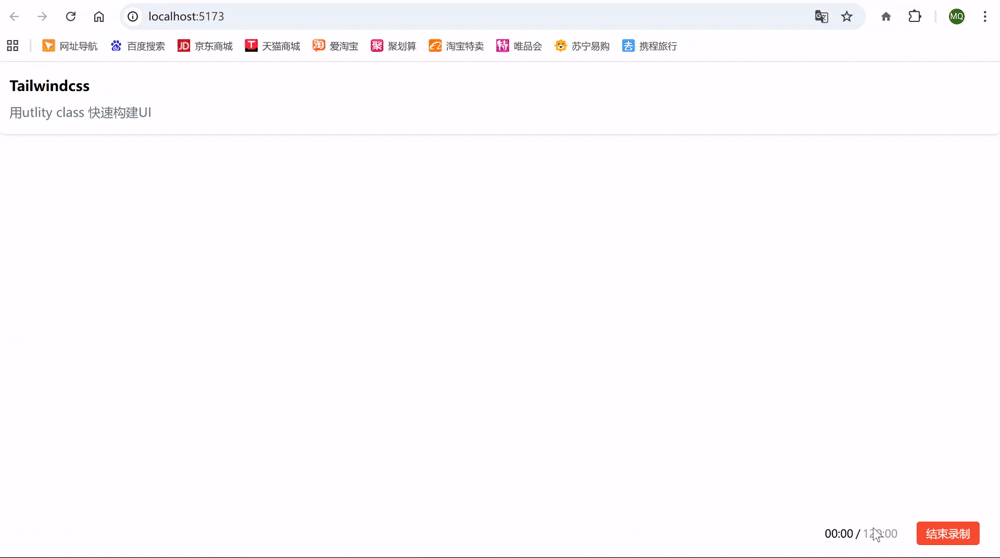This screenshot has height=558, width=1000.
Task: Click the 00:00 recording elapsed time
Action: click(838, 534)
